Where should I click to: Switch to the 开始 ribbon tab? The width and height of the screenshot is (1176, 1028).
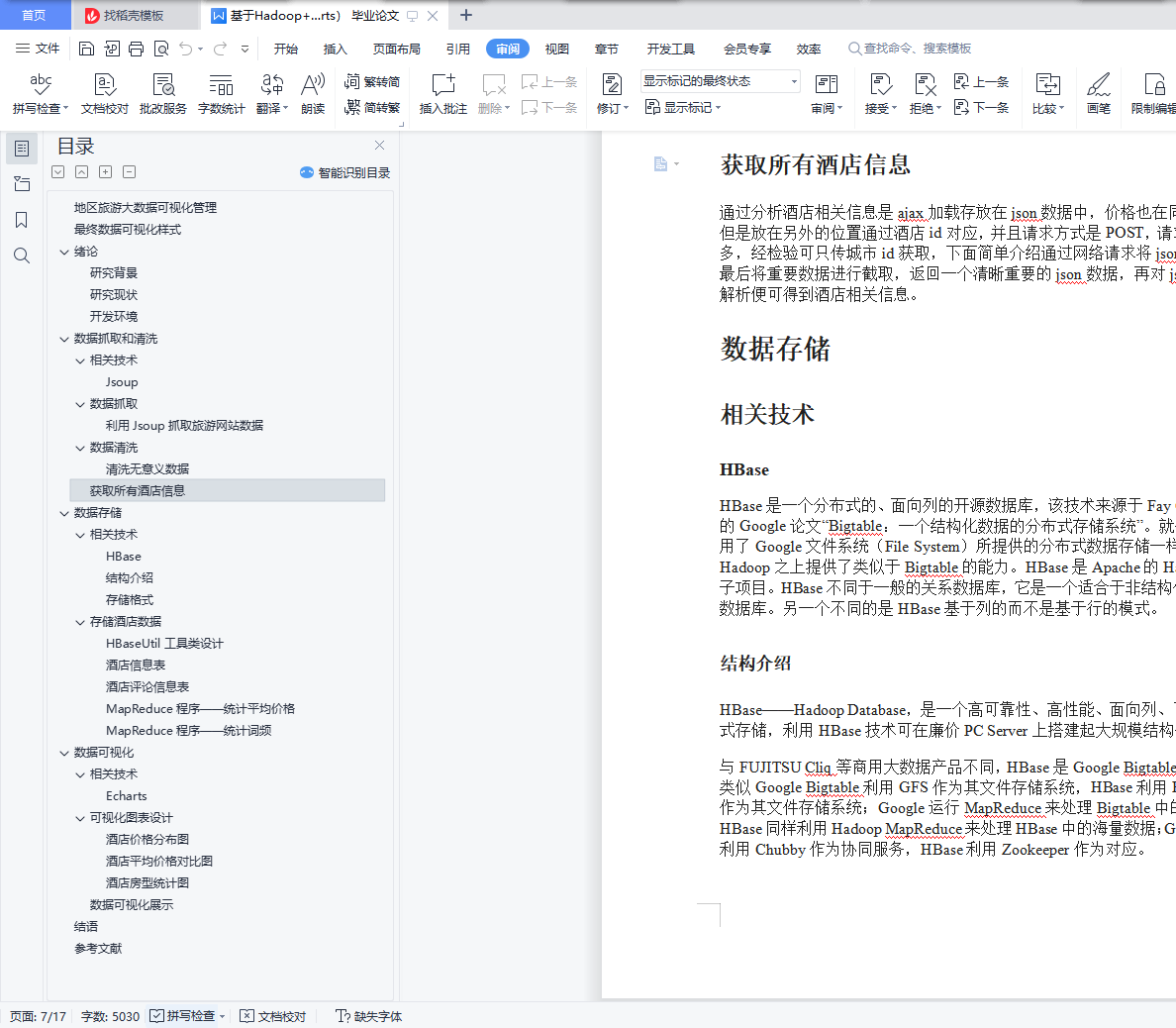coord(286,49)
